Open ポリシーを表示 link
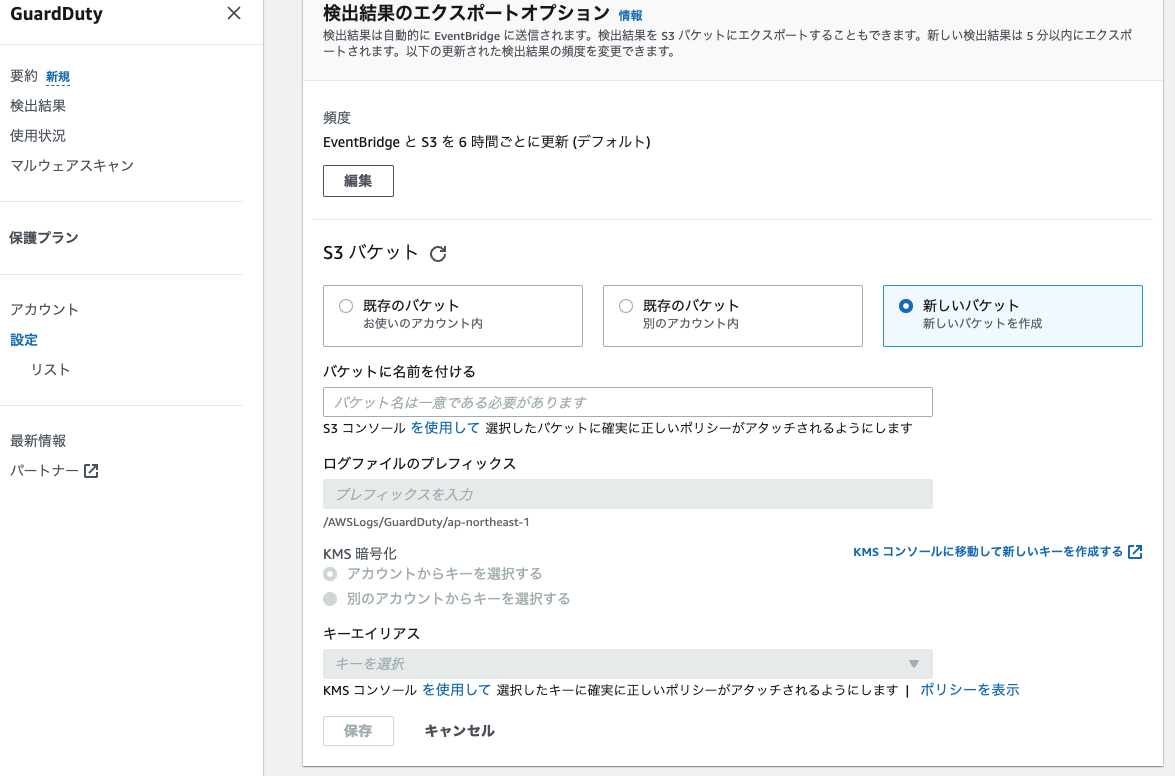1175x776 pixels. (970, 690)
